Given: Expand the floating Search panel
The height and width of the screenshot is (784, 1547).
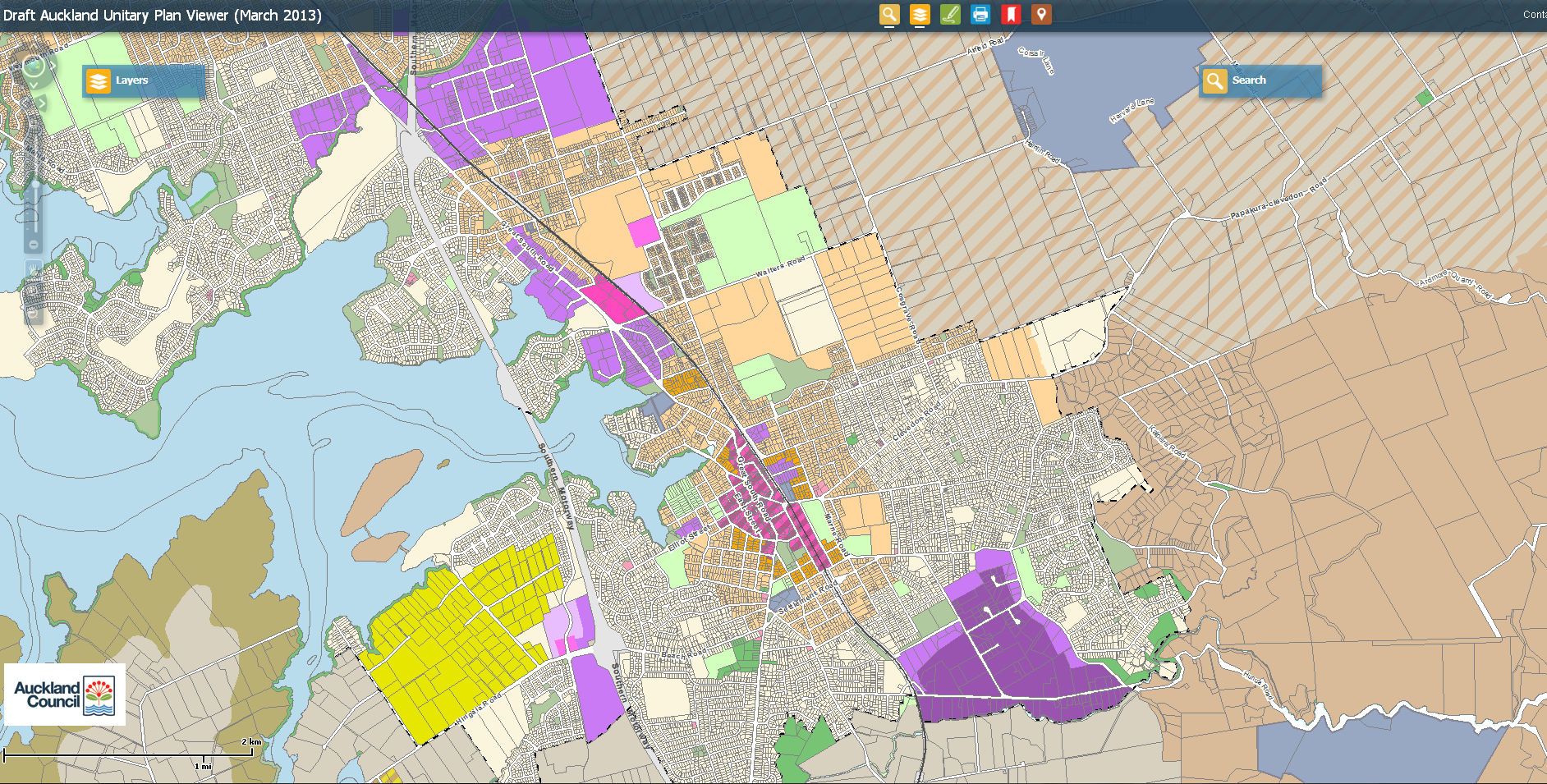Looking at the screenshot, I should click(1260, 80).
